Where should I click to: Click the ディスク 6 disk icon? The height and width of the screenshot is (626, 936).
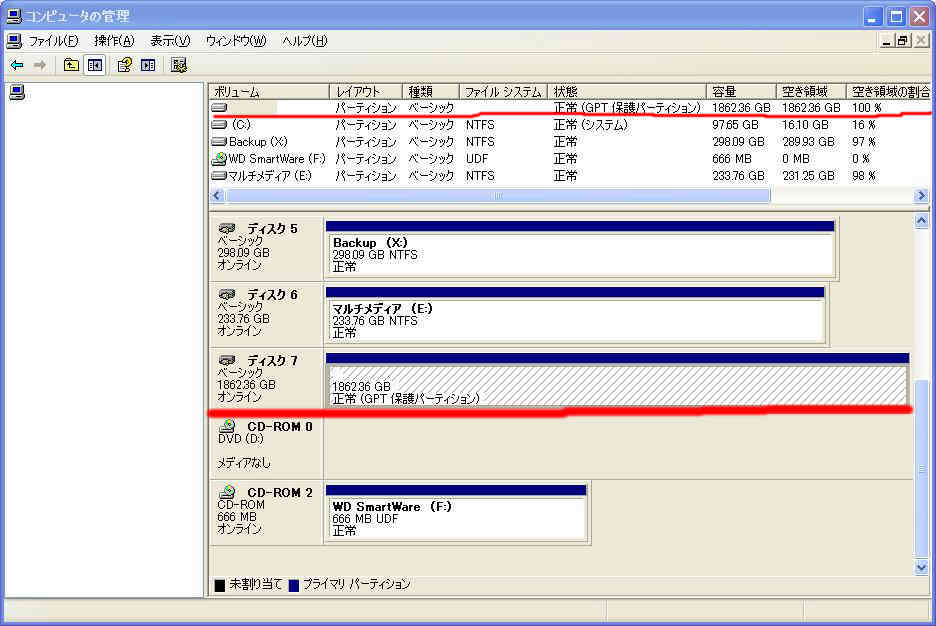(x=227, y=295)
